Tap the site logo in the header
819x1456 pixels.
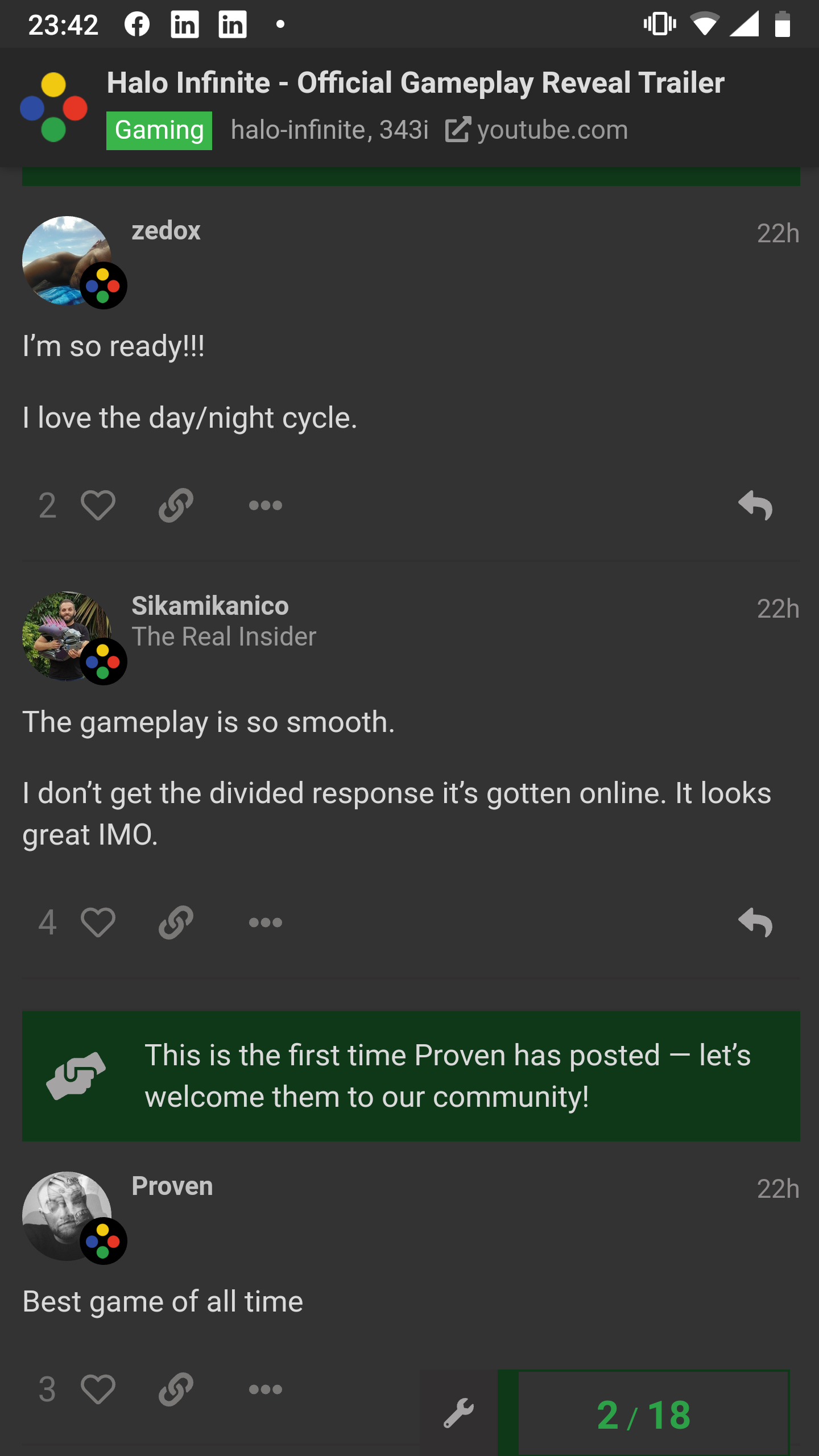53,107
